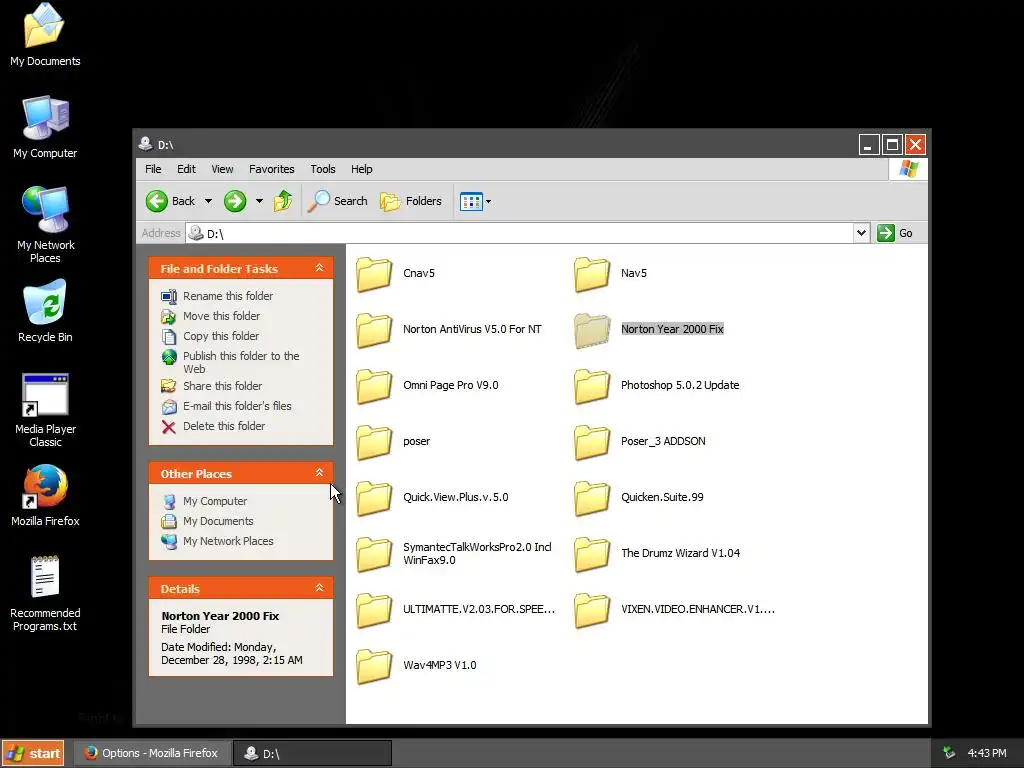Image resolution: width=1024 pixels, height=768 pixels.
Task: Select the Cnav5 folder icon
Action: [374, 274]
